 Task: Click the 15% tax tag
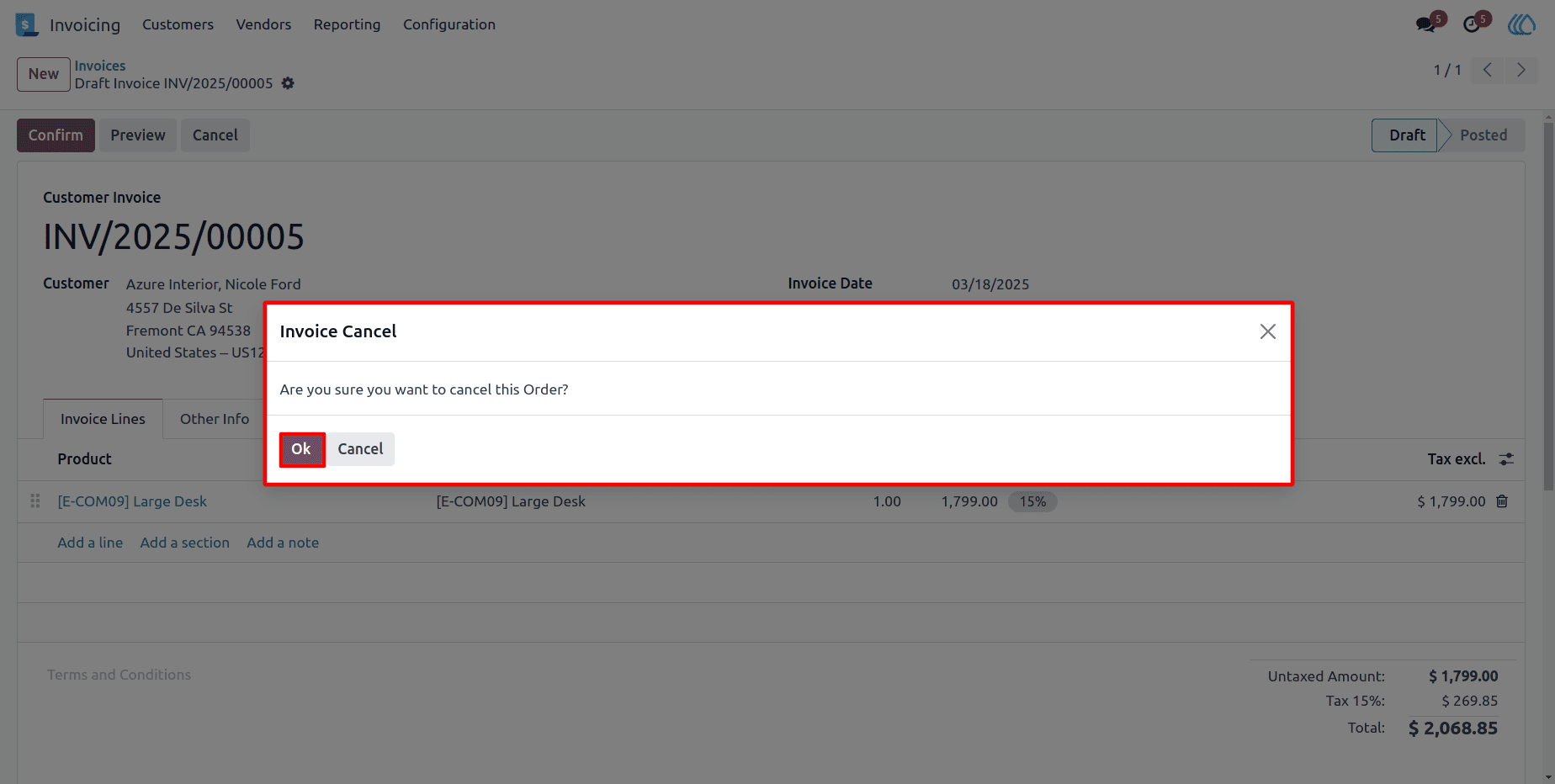[x=1032, y=501]
